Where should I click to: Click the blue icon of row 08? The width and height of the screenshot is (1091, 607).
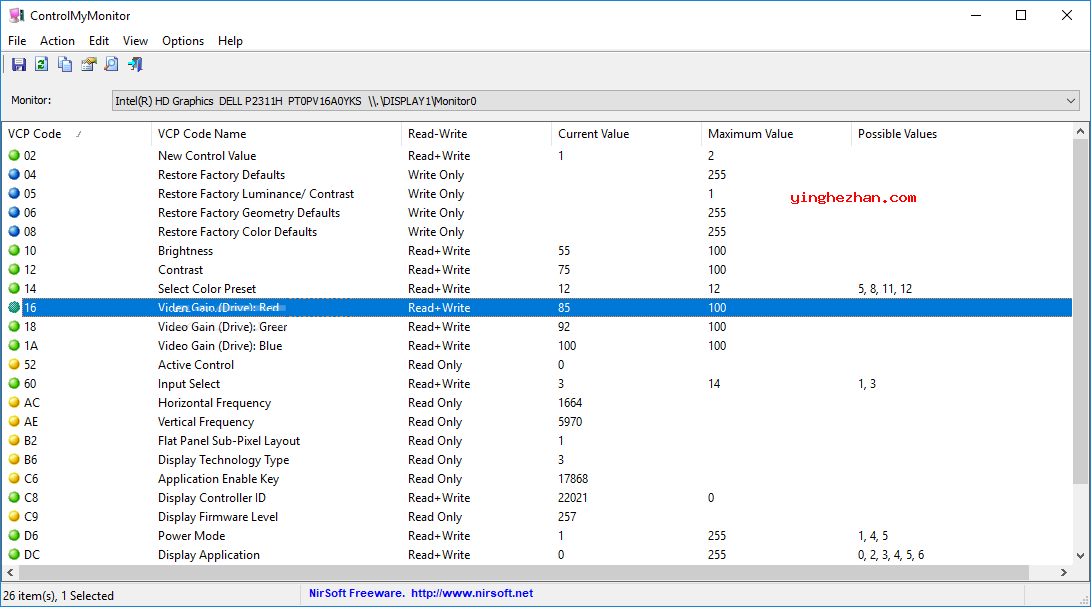[x=14, y=231]
